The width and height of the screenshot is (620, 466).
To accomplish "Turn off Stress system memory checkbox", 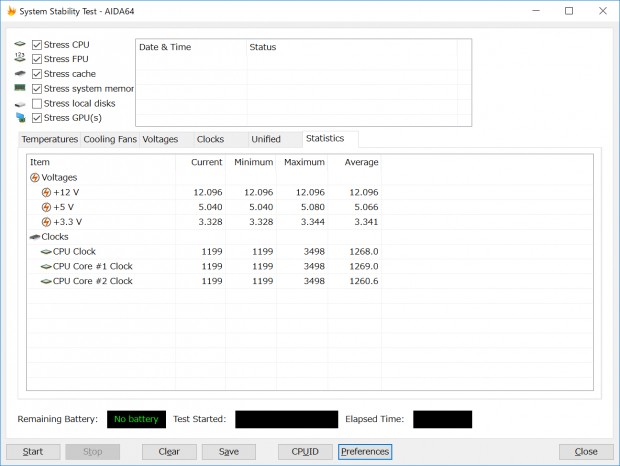I will 37,89.
